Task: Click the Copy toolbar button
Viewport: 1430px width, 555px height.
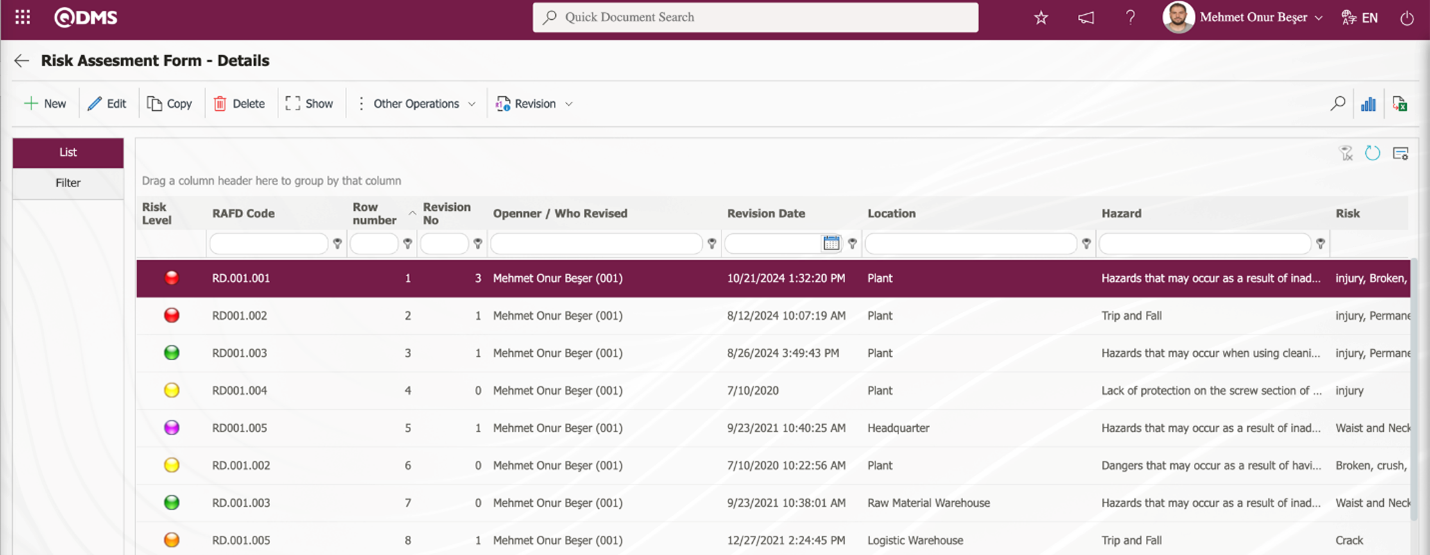Action: point(170,104)
